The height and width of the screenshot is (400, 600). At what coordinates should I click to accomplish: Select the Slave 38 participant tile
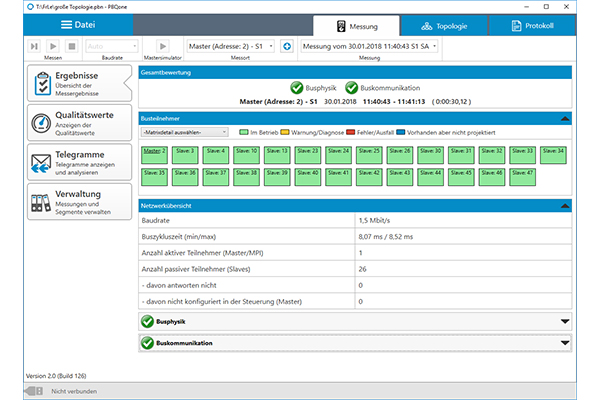tap(246, 177)
